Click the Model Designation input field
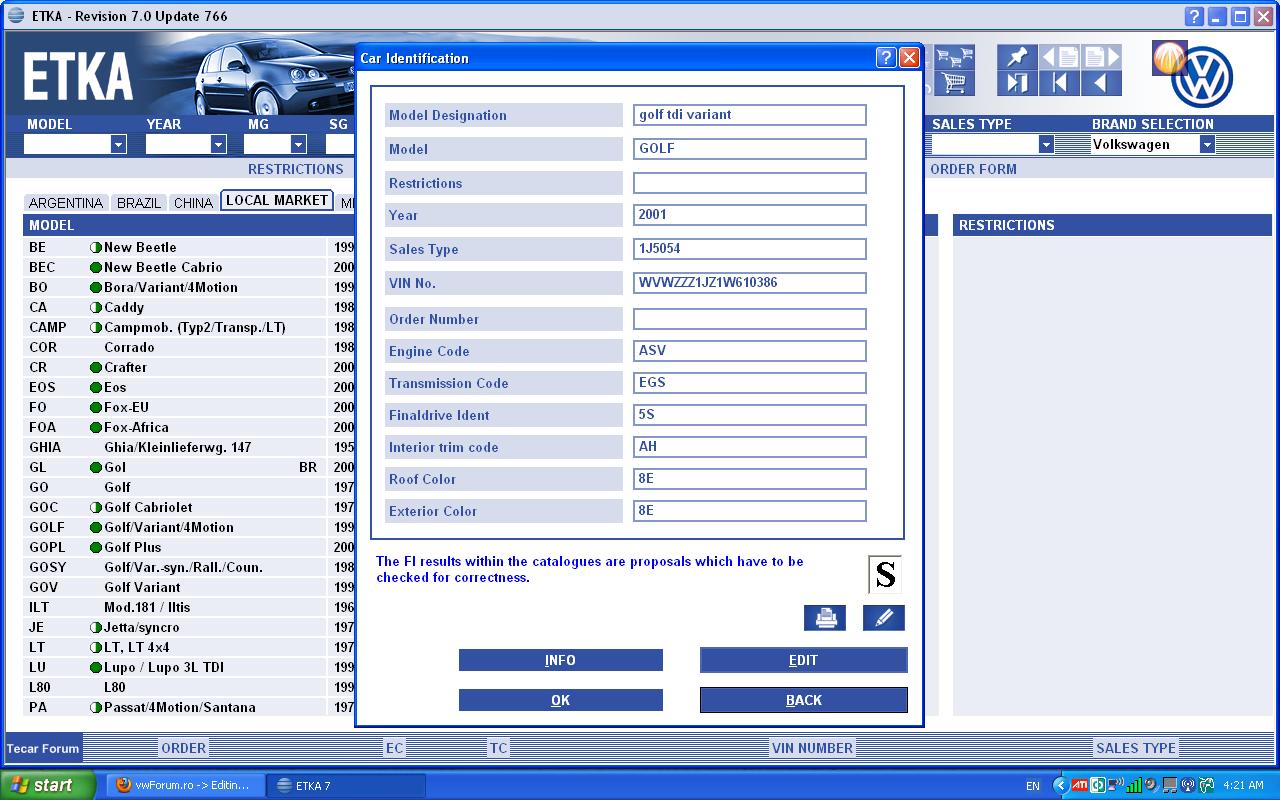 coord(750,115)
